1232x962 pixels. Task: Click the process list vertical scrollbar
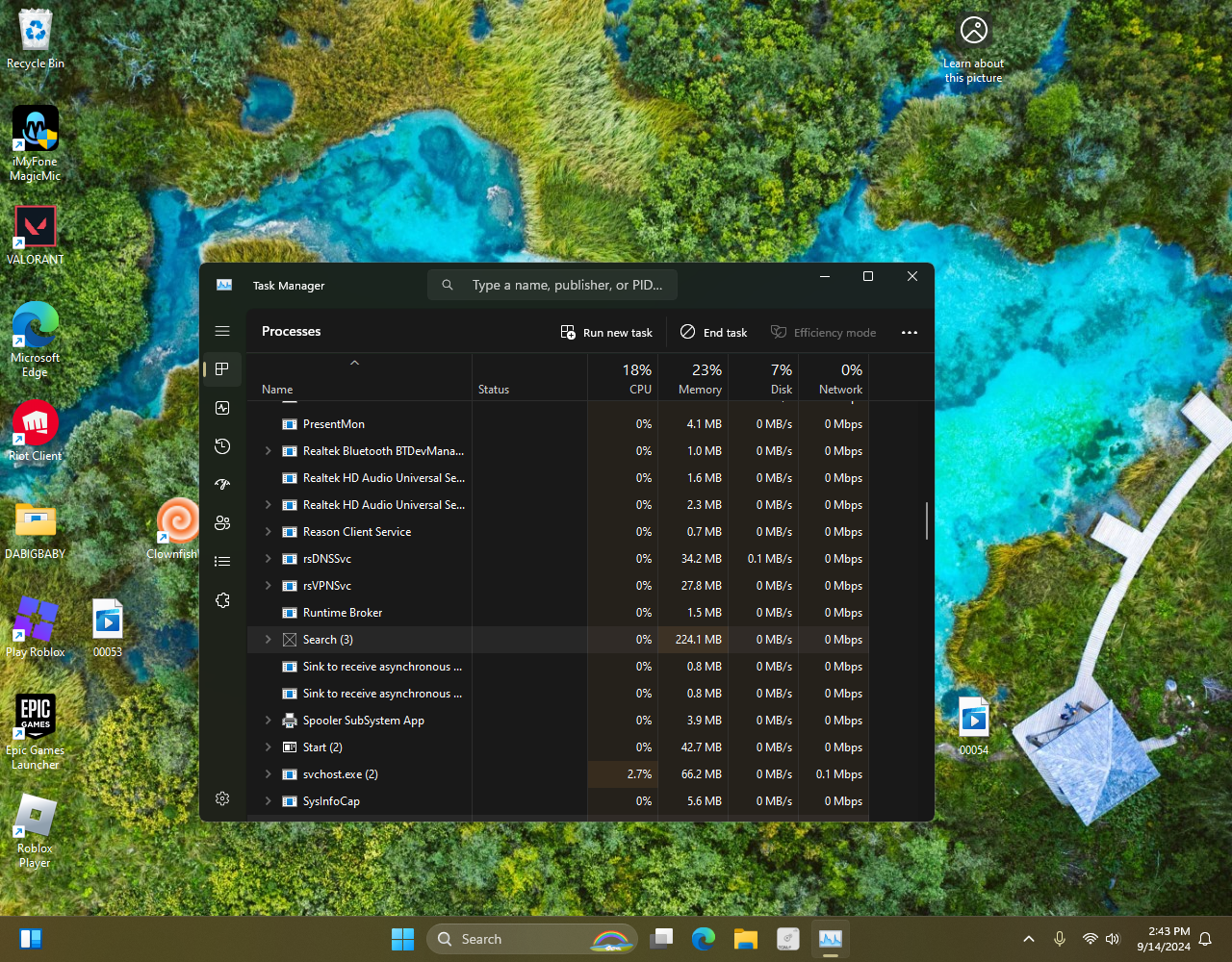coord(927,520)
